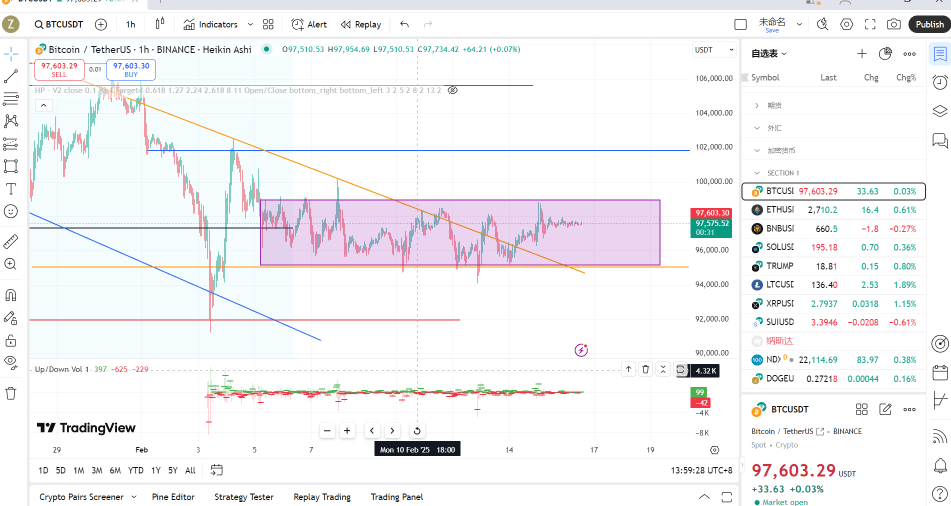Publish the chart idea
The height and width of the screenshot is (506, 951).
point(929,24)
